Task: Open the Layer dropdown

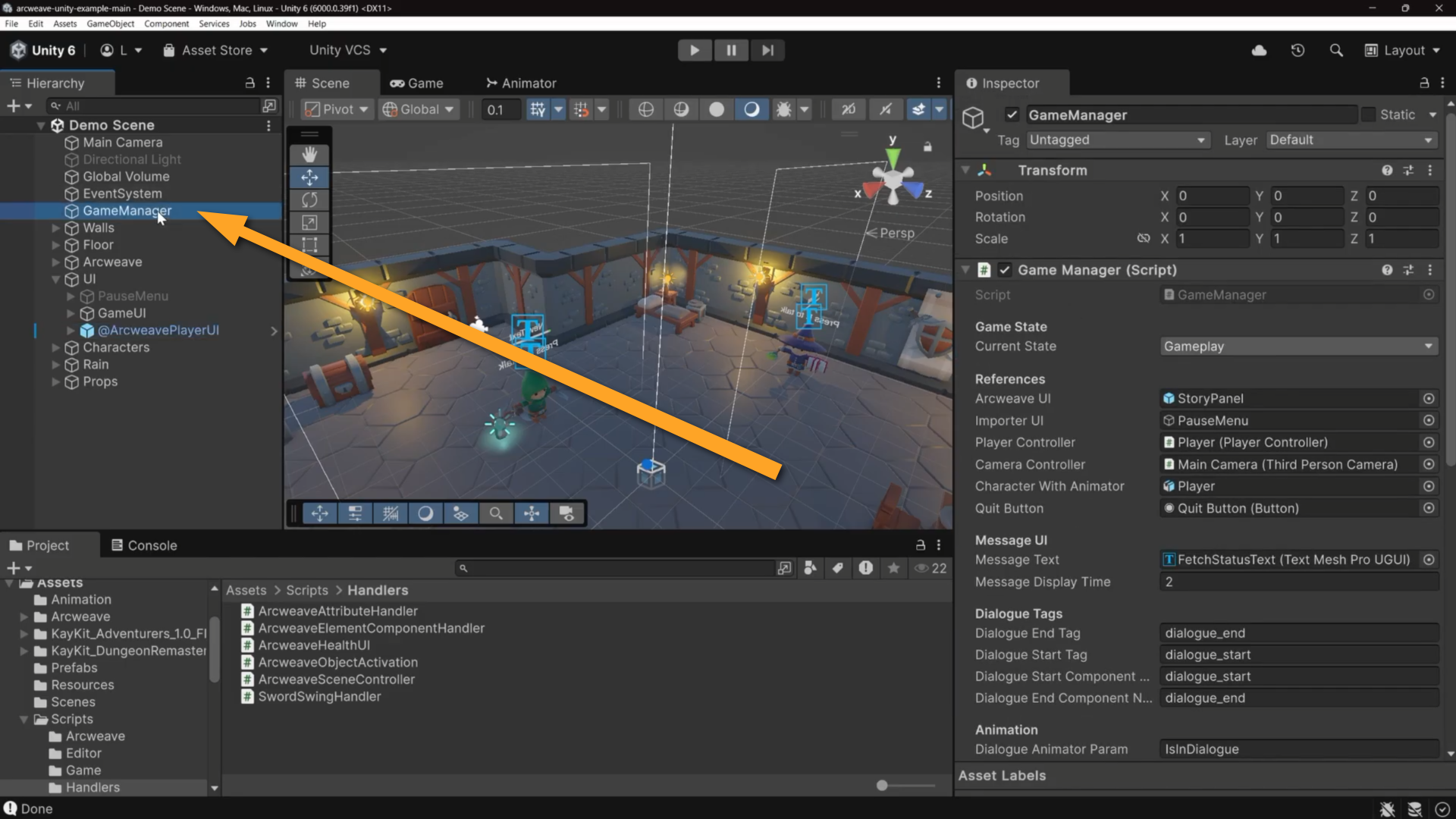Action: pos(1352,140)
